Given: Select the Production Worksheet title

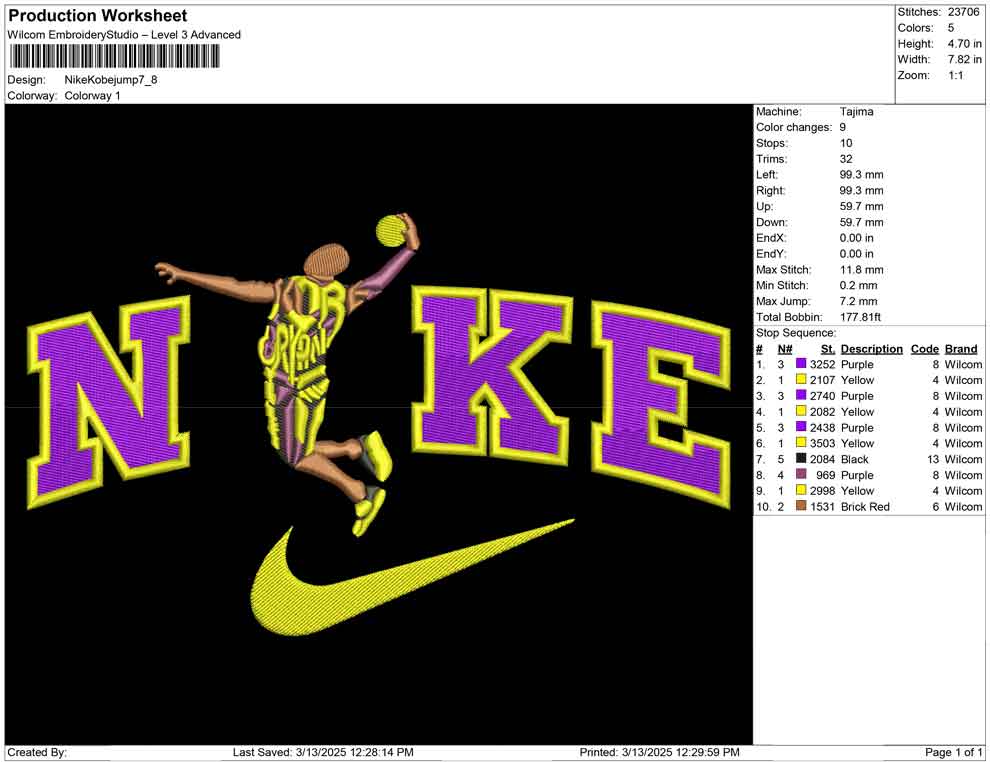Looking at the screenshot, I should [x=98, y=16].
